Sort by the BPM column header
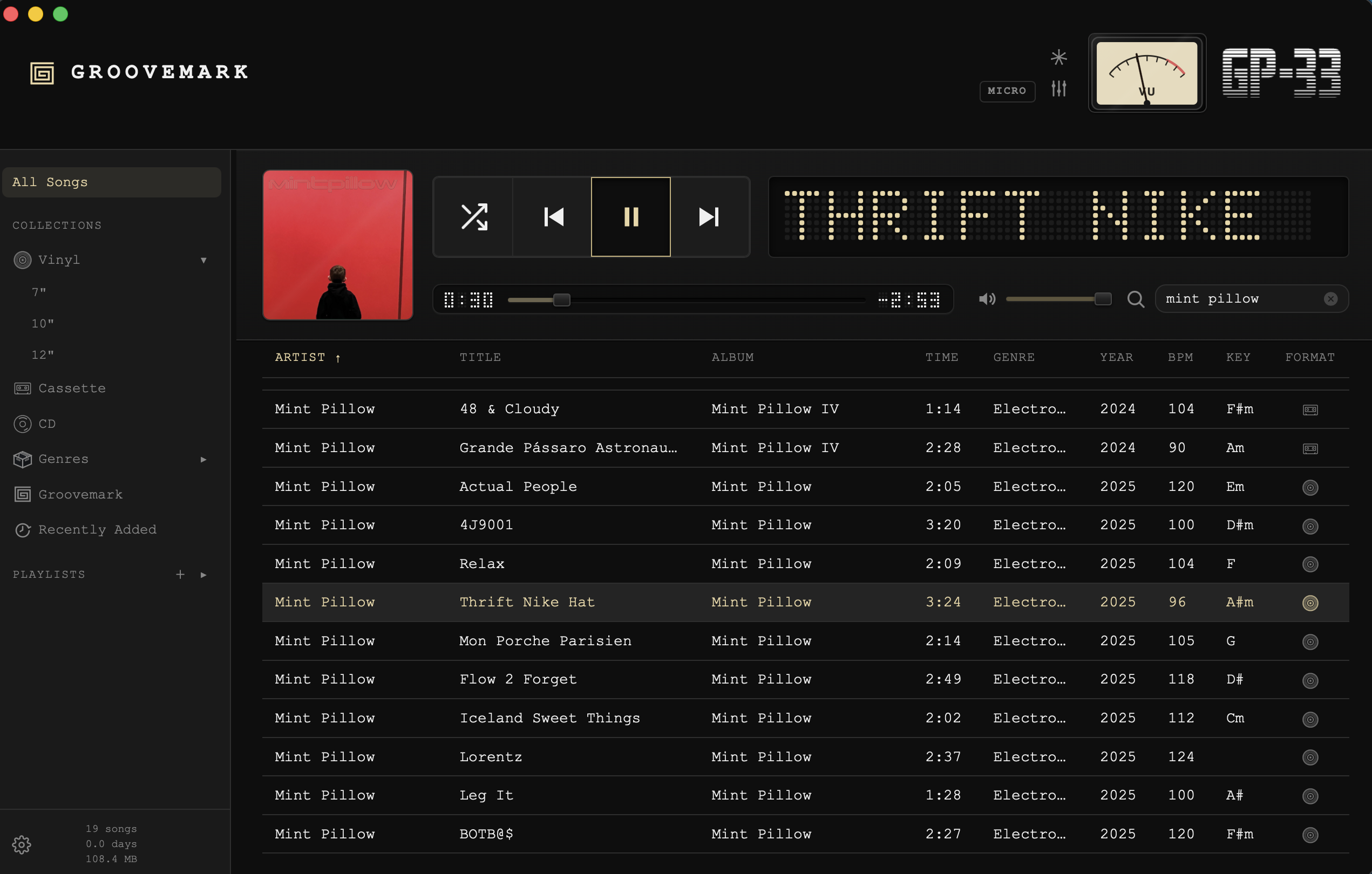Viewport: 1372px width, 874px height. click(x=1180, y=357)
